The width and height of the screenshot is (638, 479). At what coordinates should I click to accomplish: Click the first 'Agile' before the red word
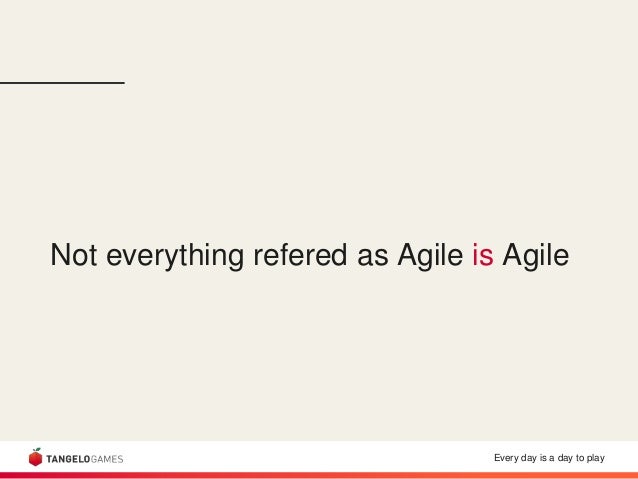click(430, 256)
